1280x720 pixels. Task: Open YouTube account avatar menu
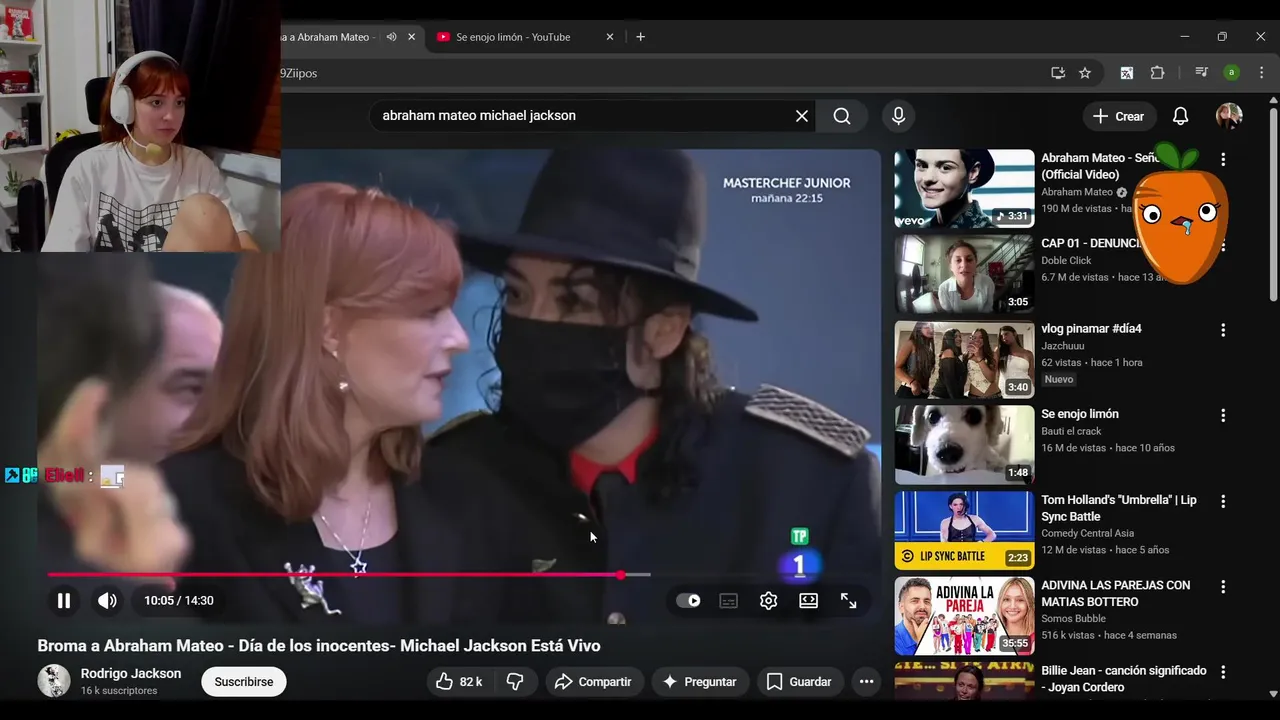[x=1229, y=116]
